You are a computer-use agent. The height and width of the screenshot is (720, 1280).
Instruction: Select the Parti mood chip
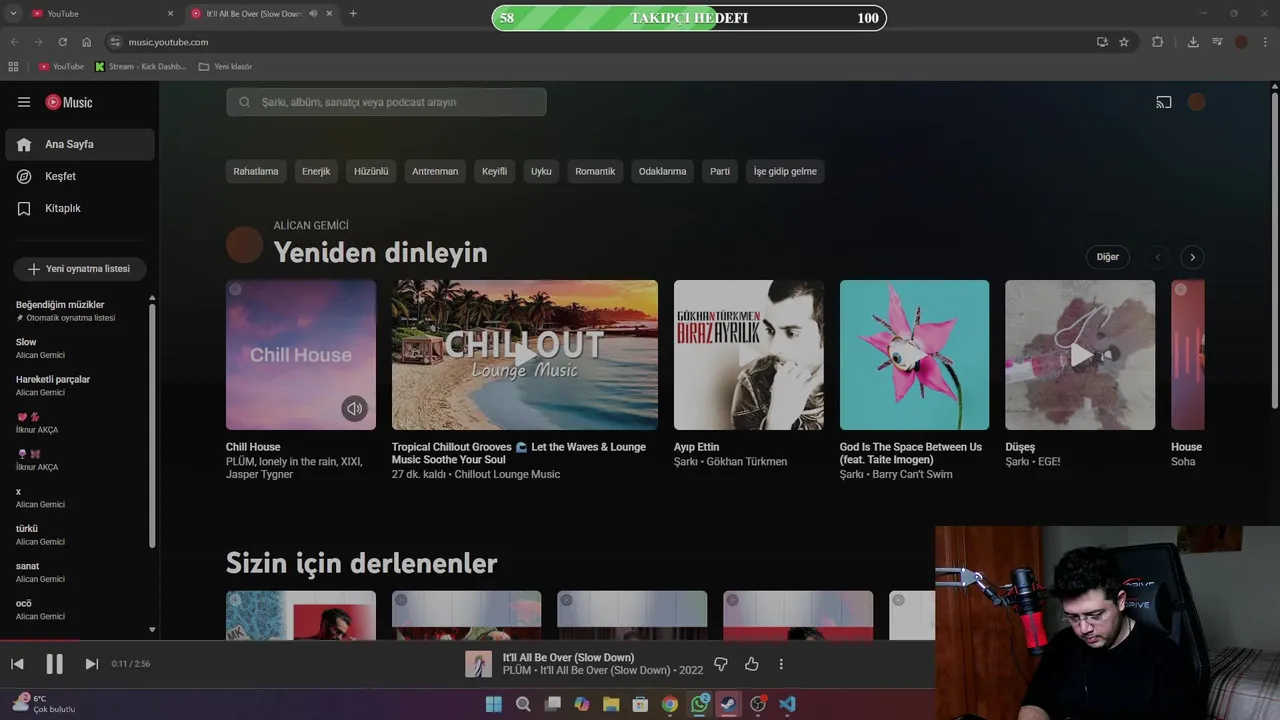(x=720, y=171)
